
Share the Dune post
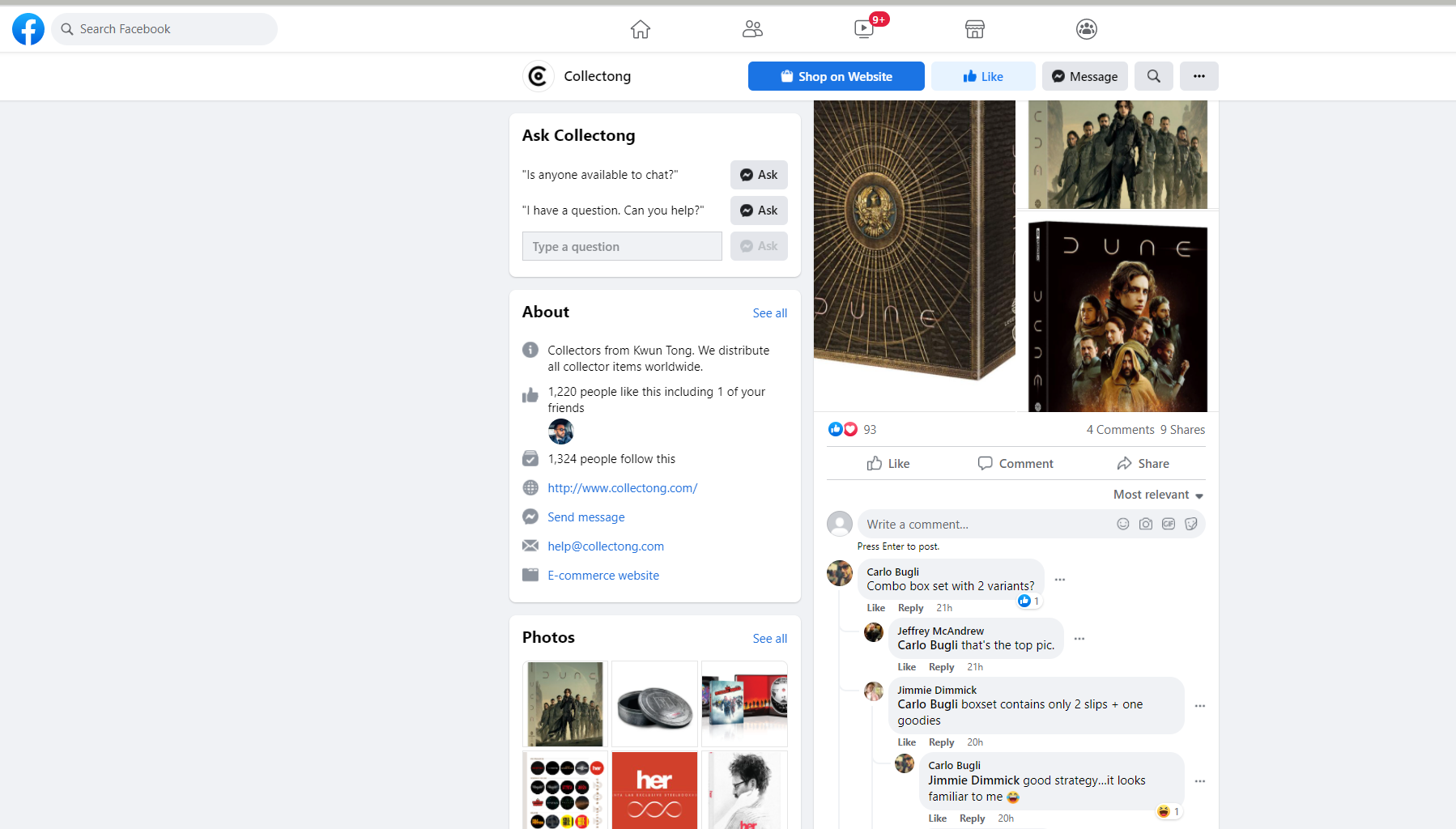(1143, 464)
